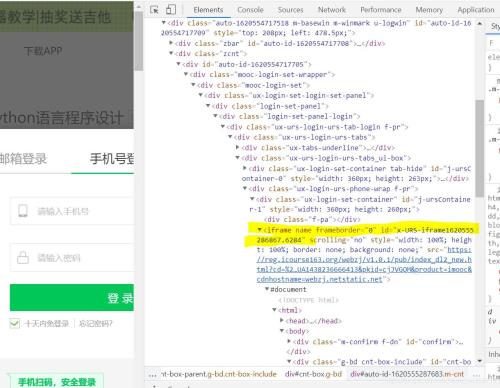Click the breadcrumb ellipsis at the bottom left
This screenshot has width=500, height=388.
click(x=152, y=375)
